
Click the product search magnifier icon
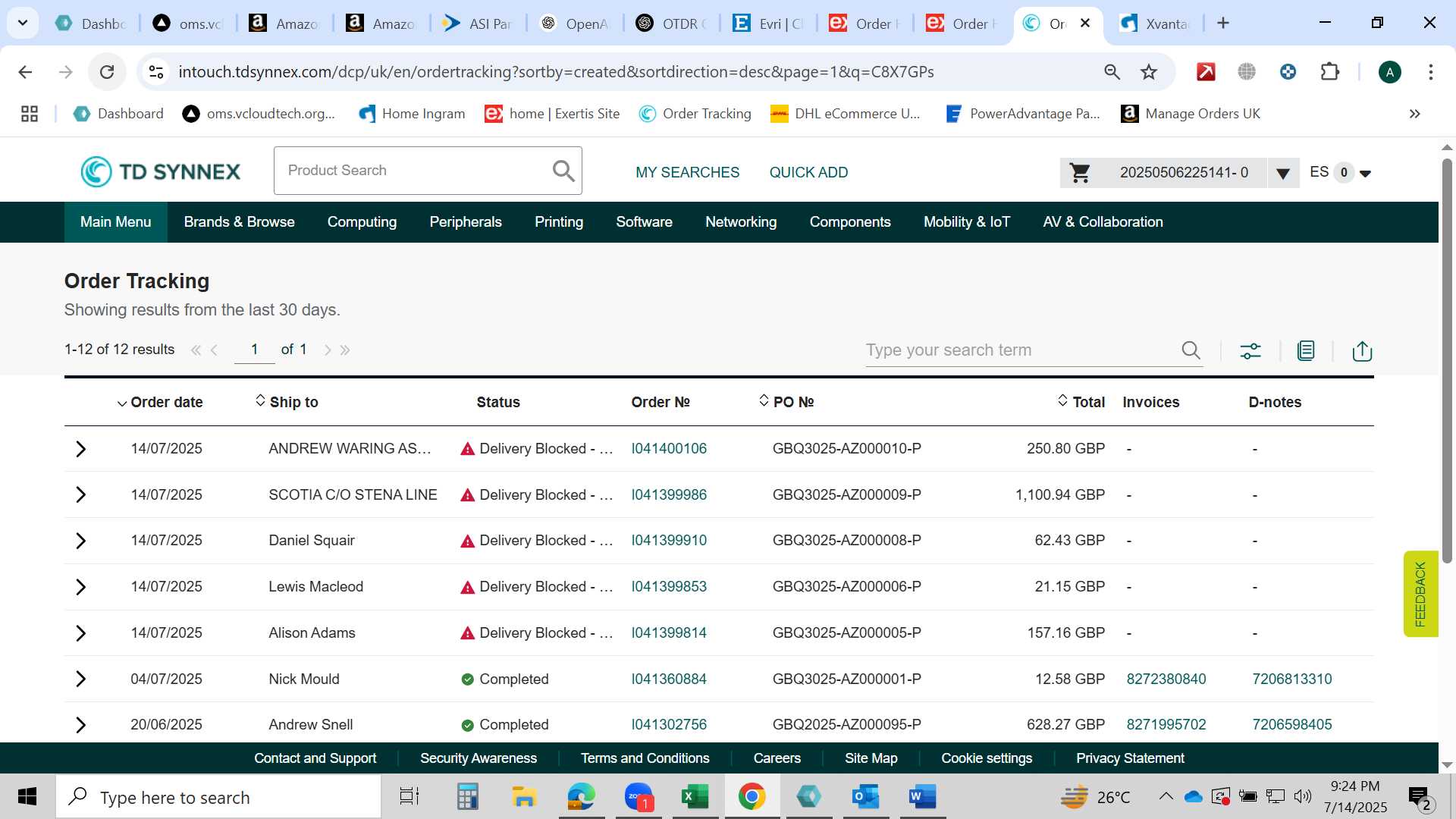(563, 171)
